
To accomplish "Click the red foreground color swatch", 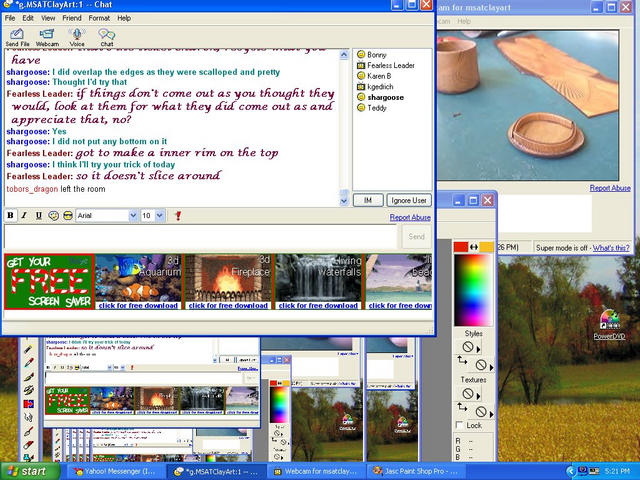I will [x=461, y=247].
